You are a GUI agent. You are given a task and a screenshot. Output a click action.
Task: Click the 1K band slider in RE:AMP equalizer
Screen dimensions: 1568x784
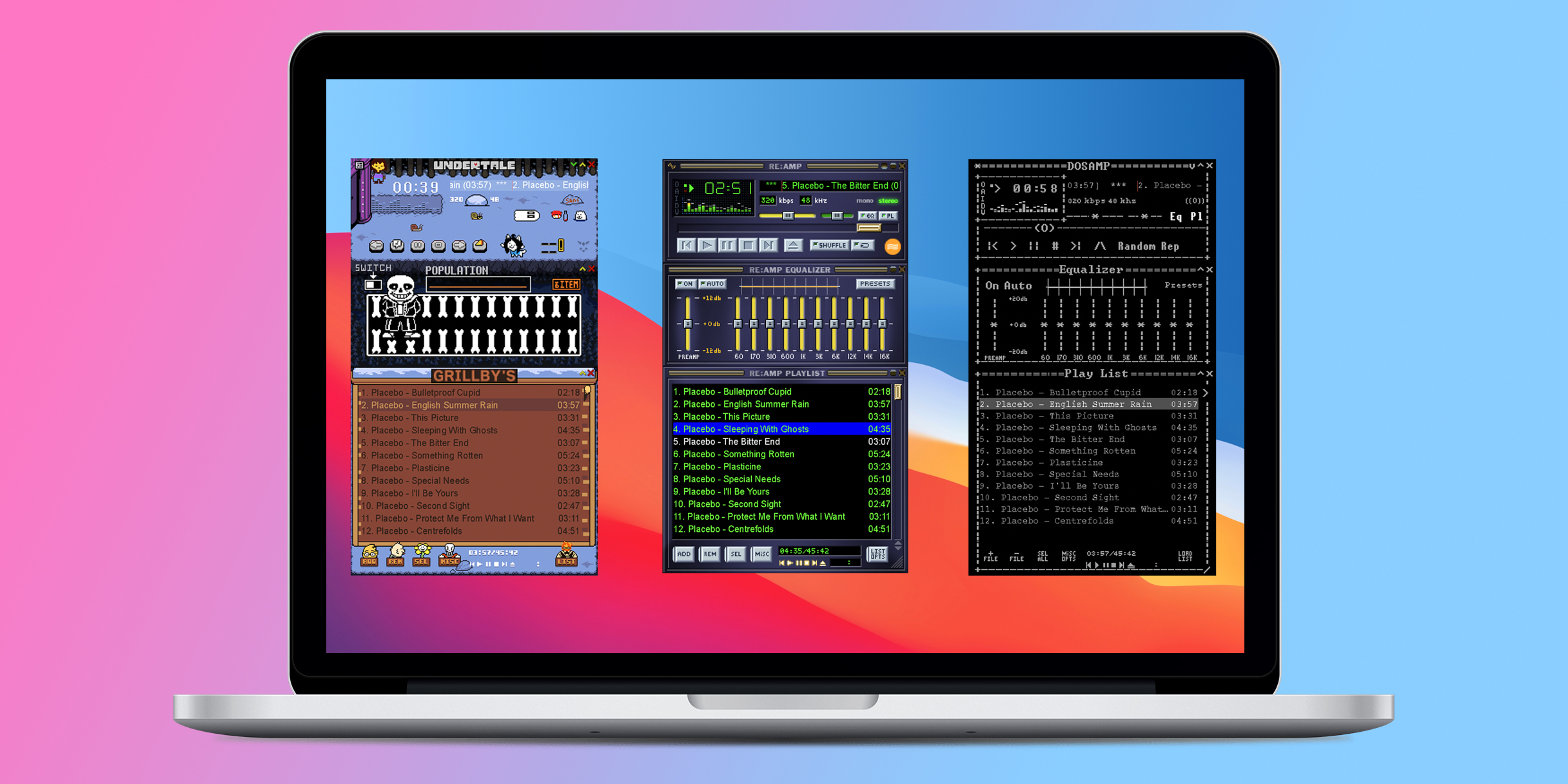pos(802,324)
